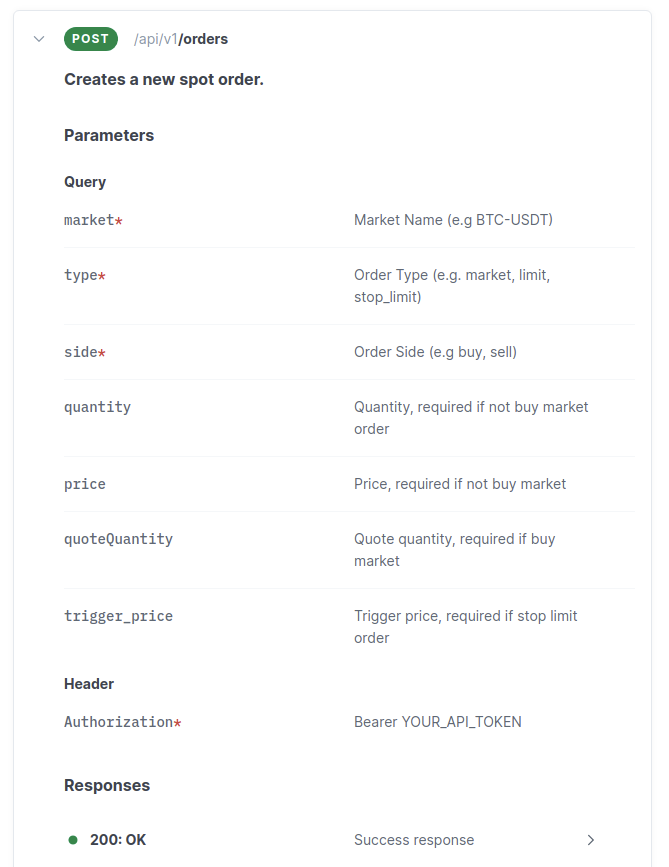
Task: Click the Authorization header name
Action: 118,722
